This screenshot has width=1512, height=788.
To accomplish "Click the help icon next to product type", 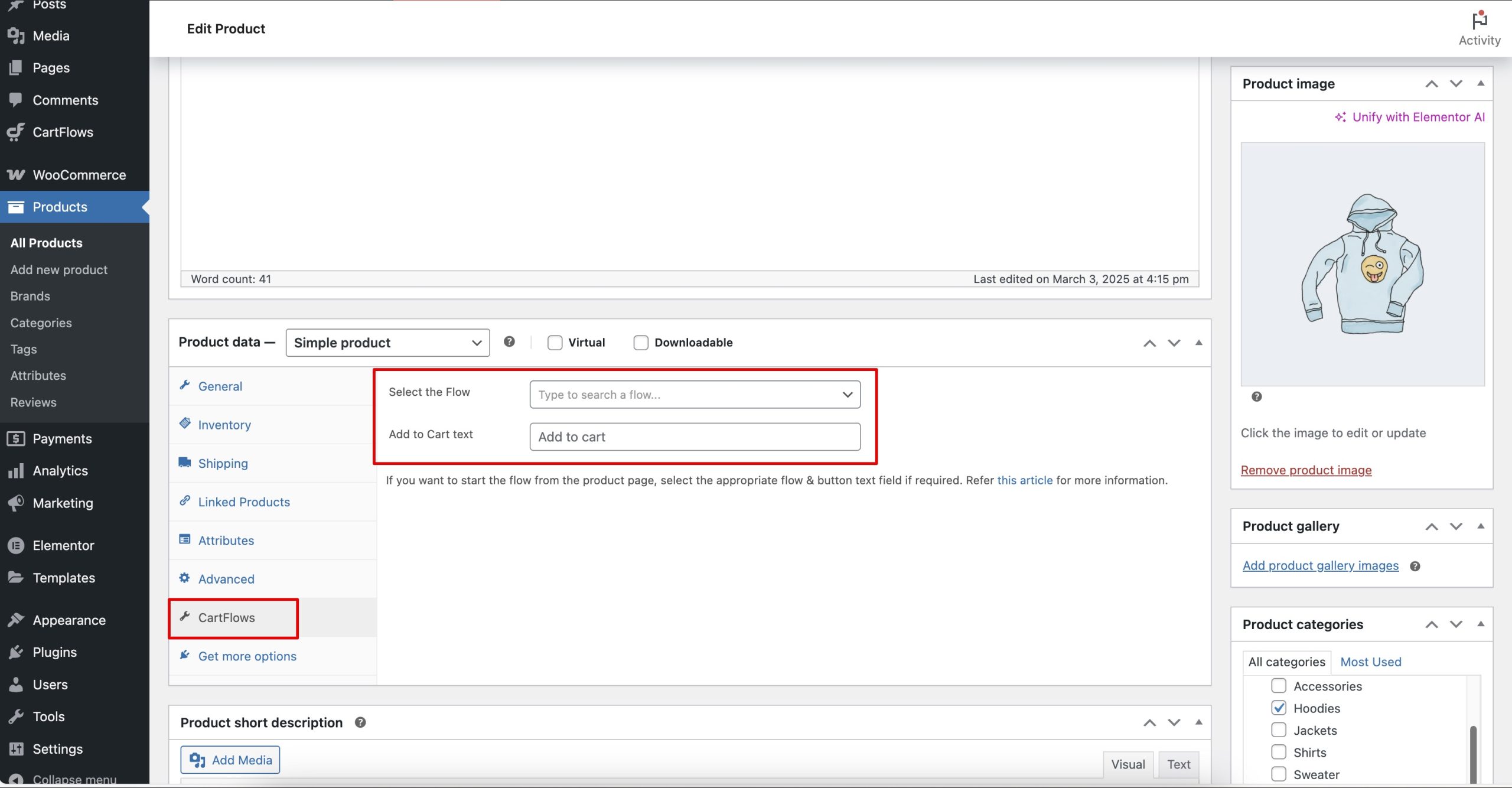I will tap(509, 342).
